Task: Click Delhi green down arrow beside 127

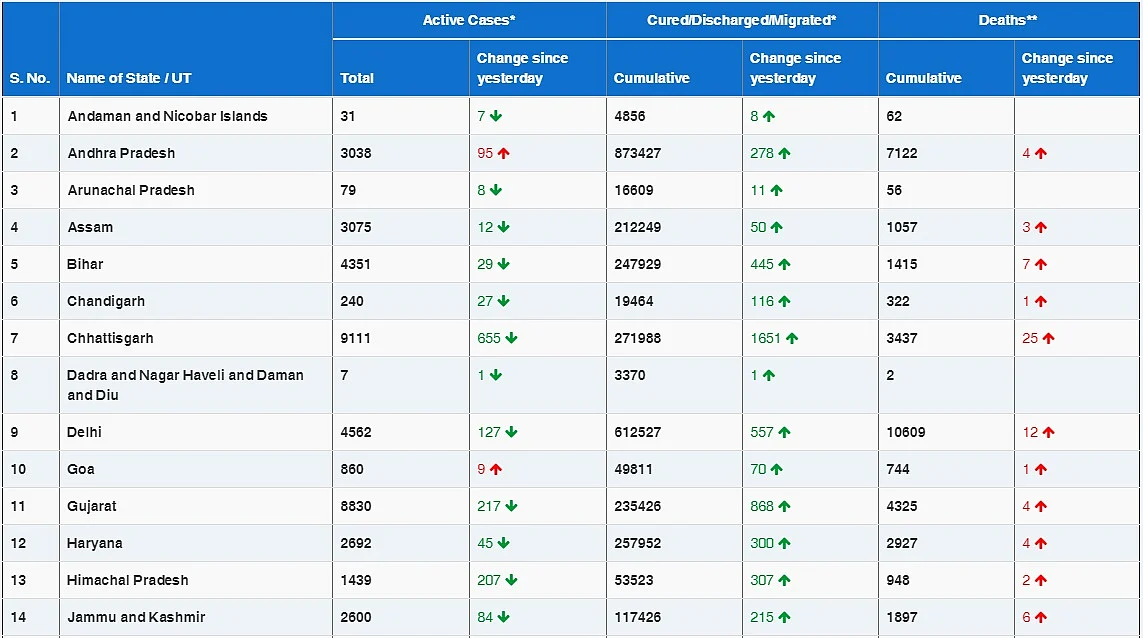Action: (x=511, y=432)
